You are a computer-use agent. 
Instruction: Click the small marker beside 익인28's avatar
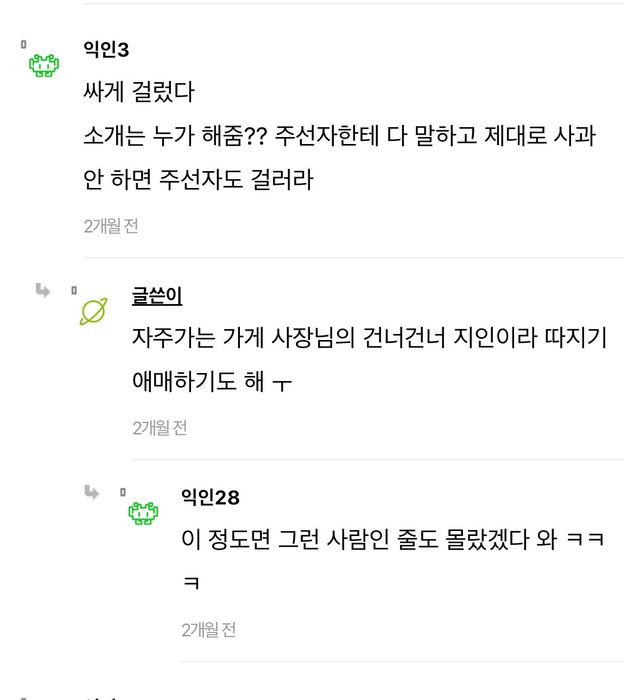123,492
